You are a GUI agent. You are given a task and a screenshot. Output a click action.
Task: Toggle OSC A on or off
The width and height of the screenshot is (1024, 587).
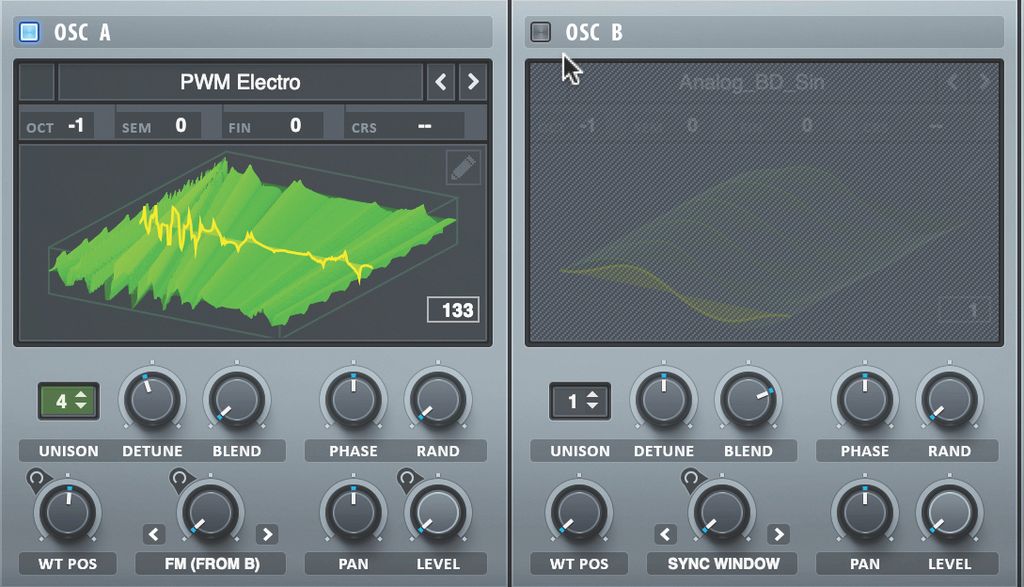29,30
